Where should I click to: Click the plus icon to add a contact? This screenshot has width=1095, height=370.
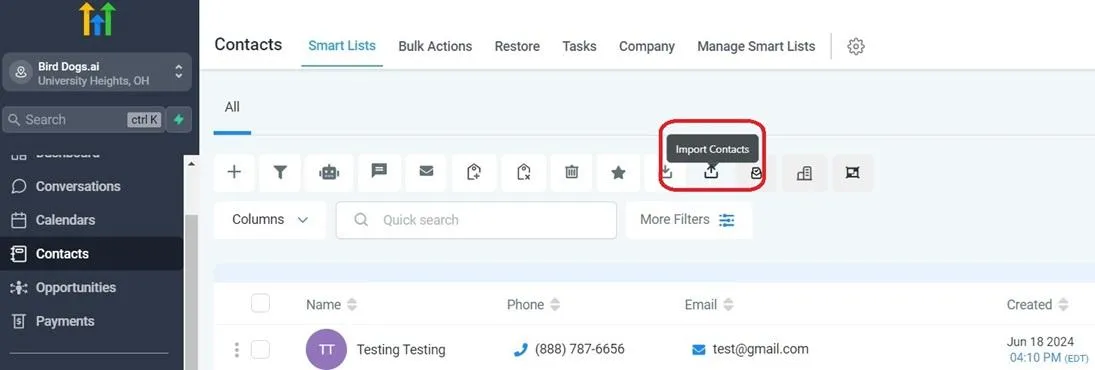[x=234, y=172]
